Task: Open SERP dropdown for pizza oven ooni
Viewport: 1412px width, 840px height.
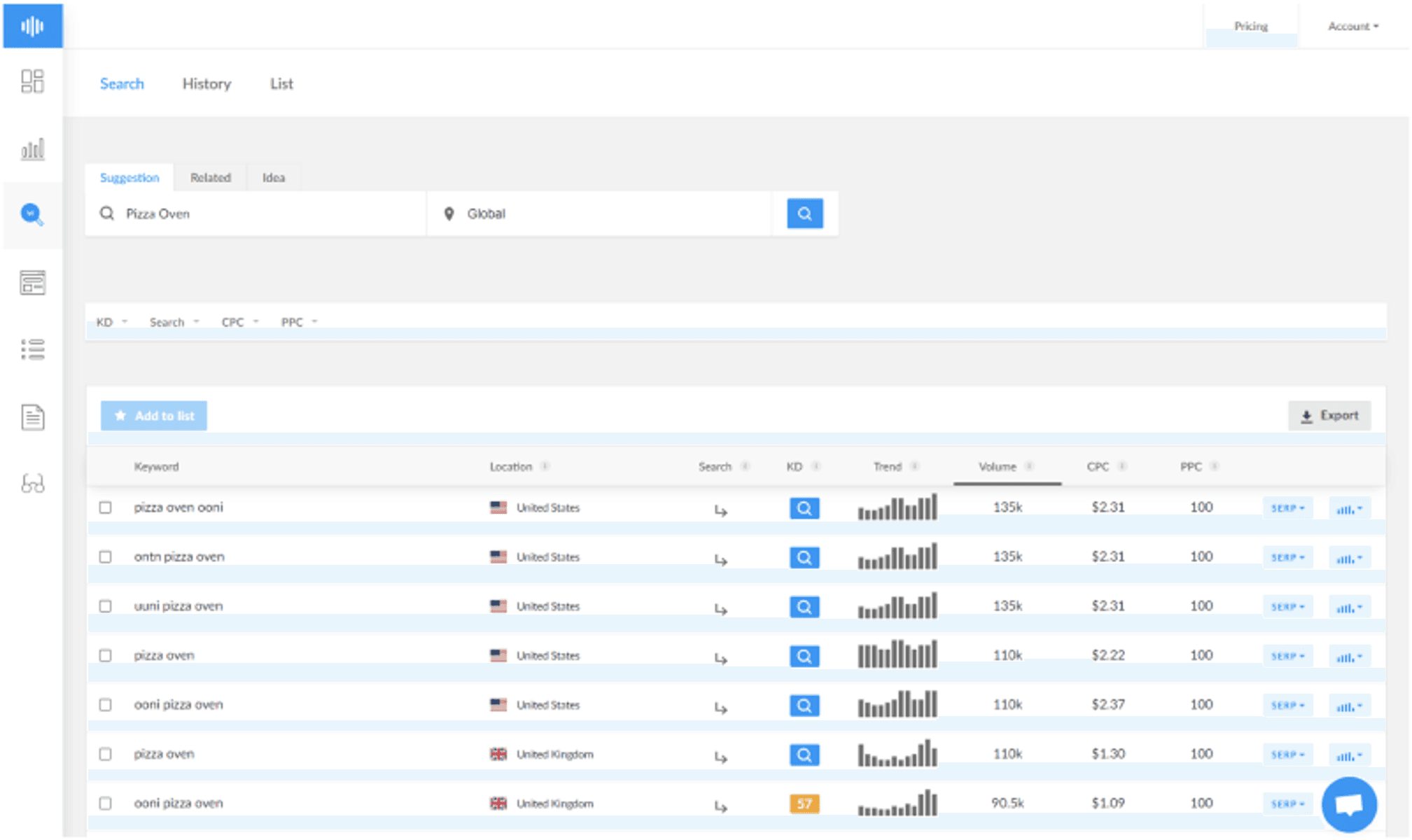Action: pyautogui.click(x=1287, y=508)
